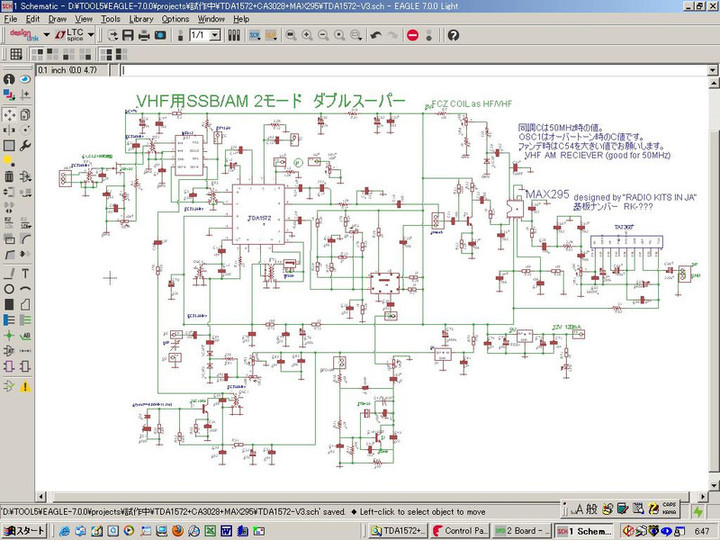Click the Delete trash can tool
This screenshot has width=720, height=540.
[x=9, y=177]
